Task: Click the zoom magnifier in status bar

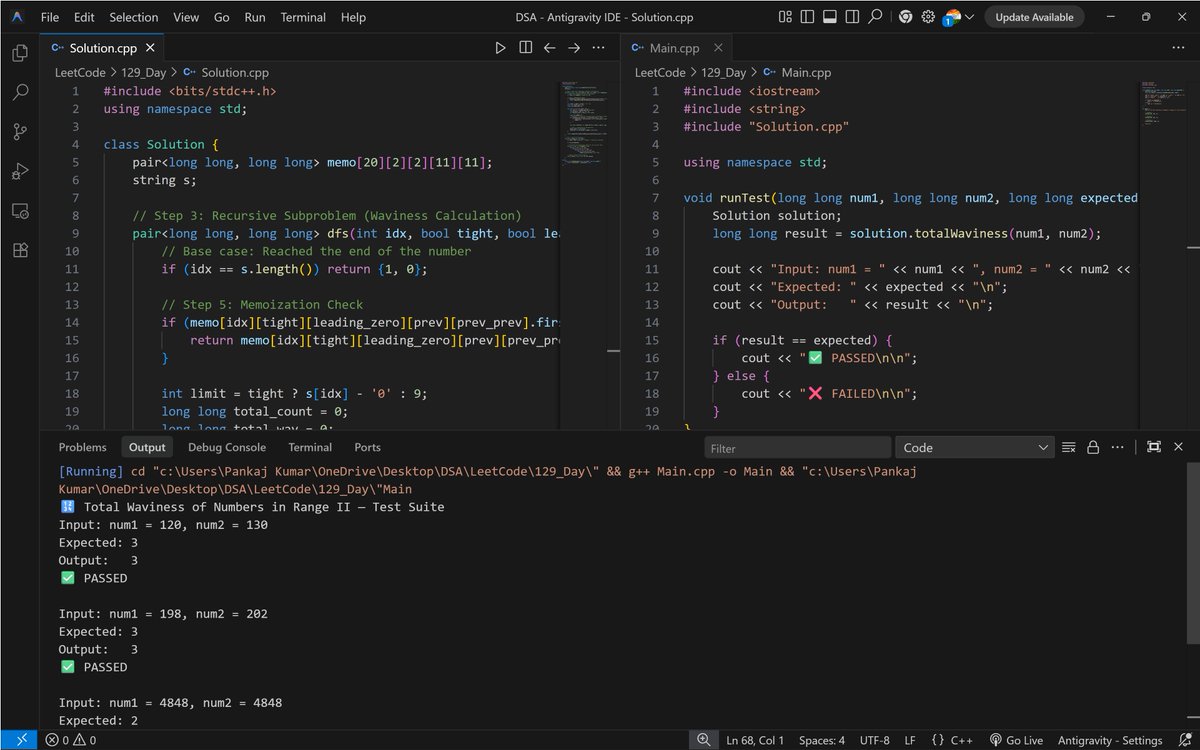Action: click(704, 740)
